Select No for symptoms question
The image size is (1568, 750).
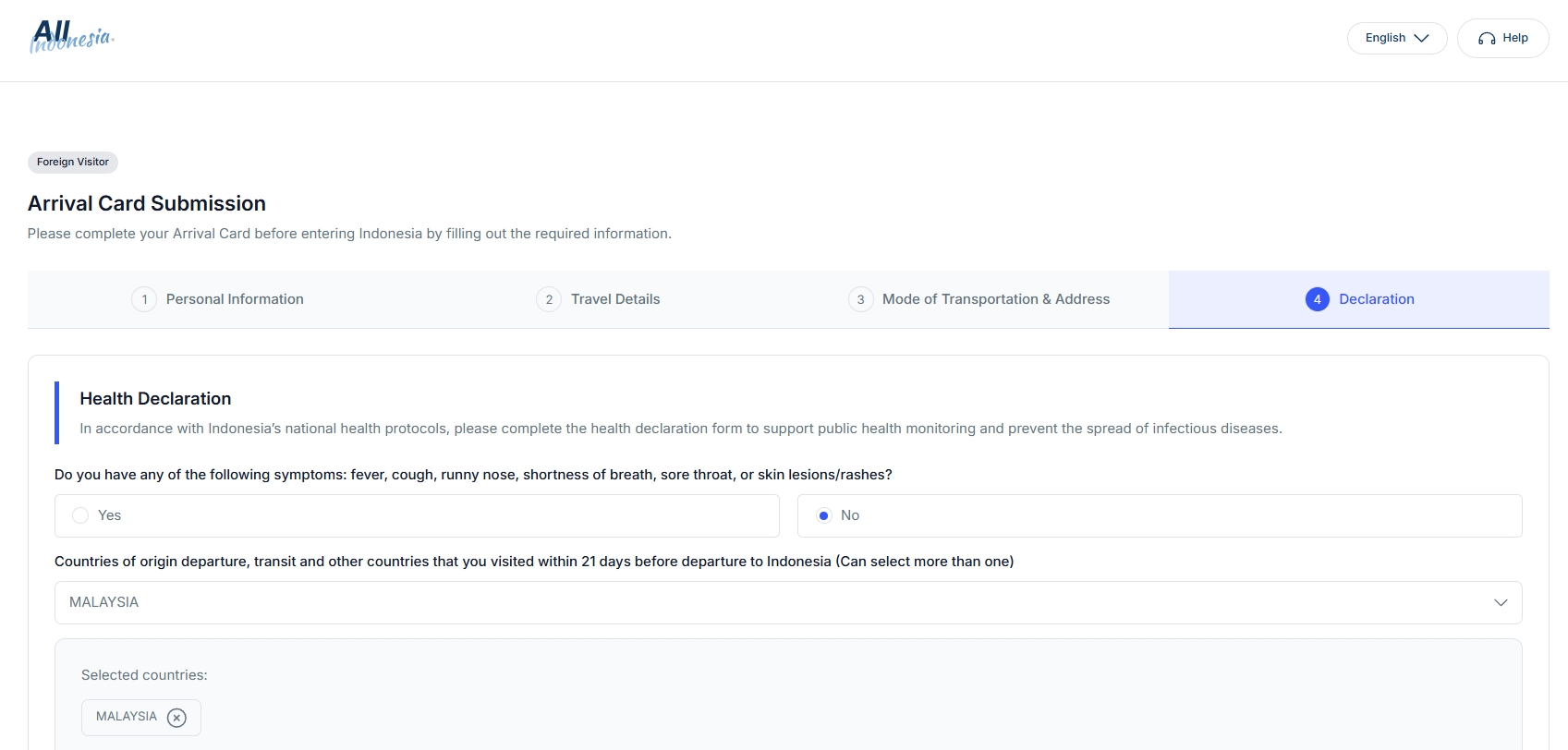[x=1160, y=515]
